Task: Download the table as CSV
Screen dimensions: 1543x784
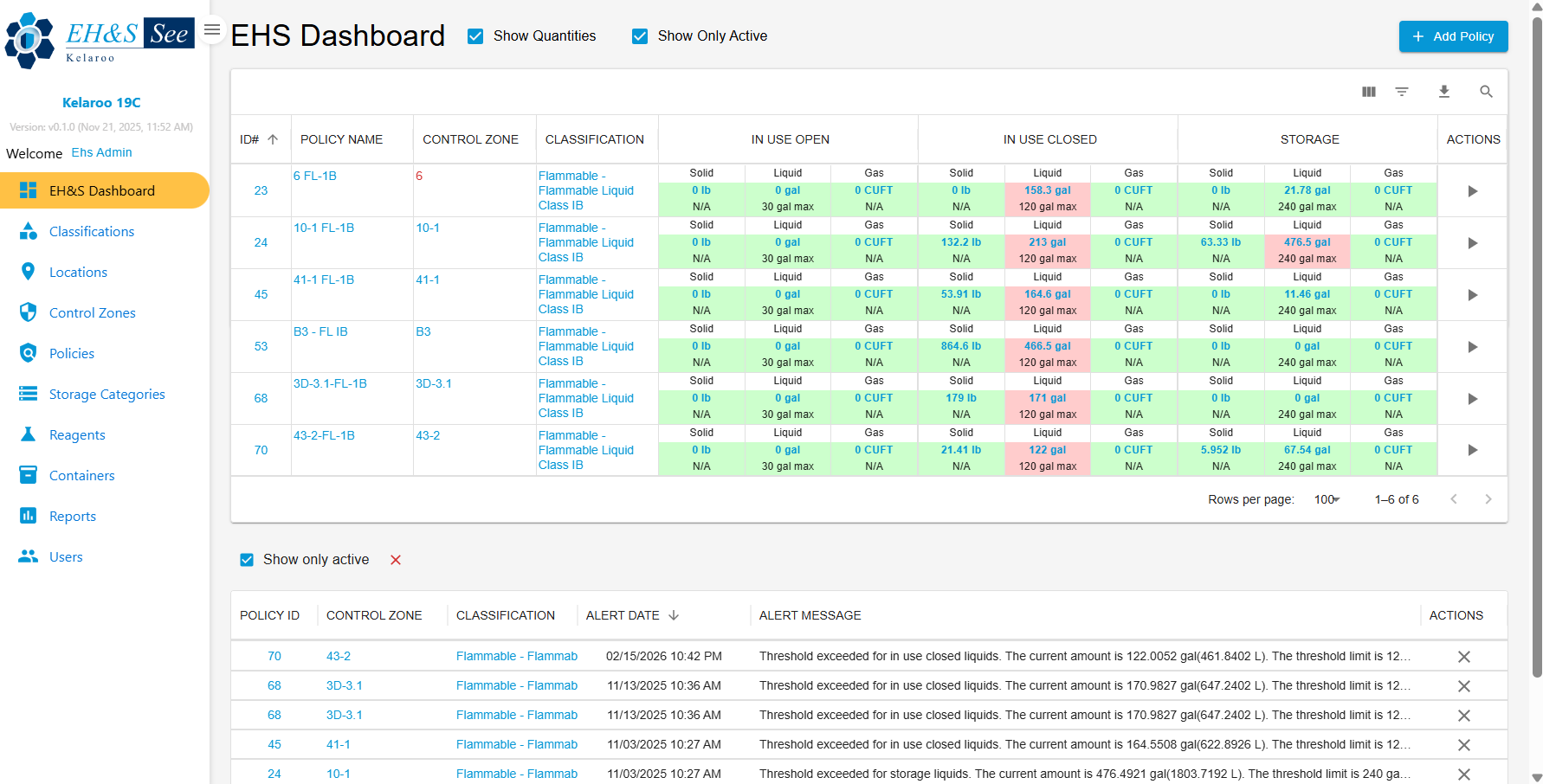Action: 1444,92
